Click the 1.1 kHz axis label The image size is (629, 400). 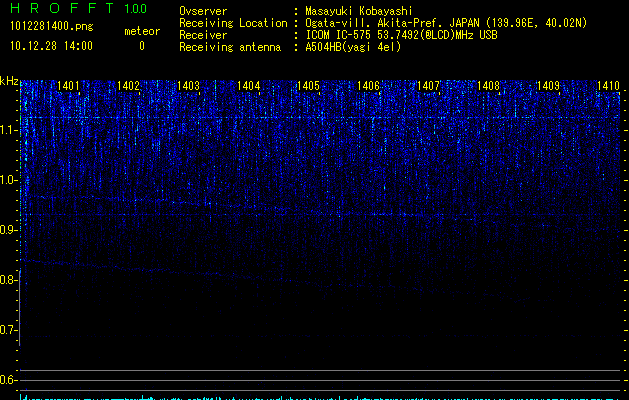[8, 130]
